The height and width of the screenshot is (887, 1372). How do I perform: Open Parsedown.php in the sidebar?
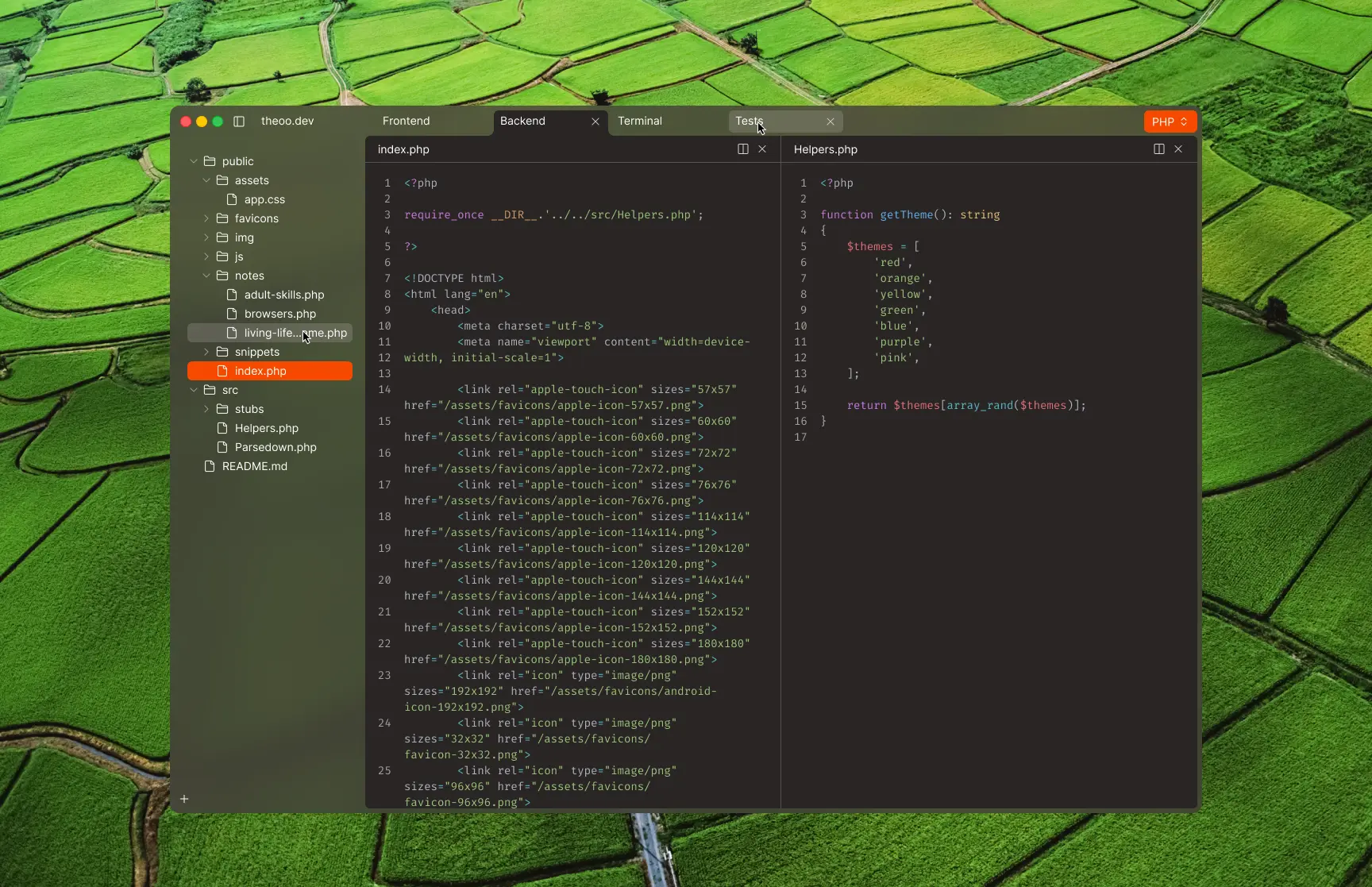click(x=274, y=447)
